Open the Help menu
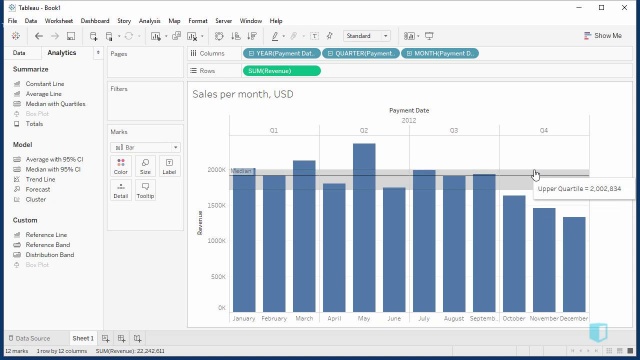 point(276,21)
